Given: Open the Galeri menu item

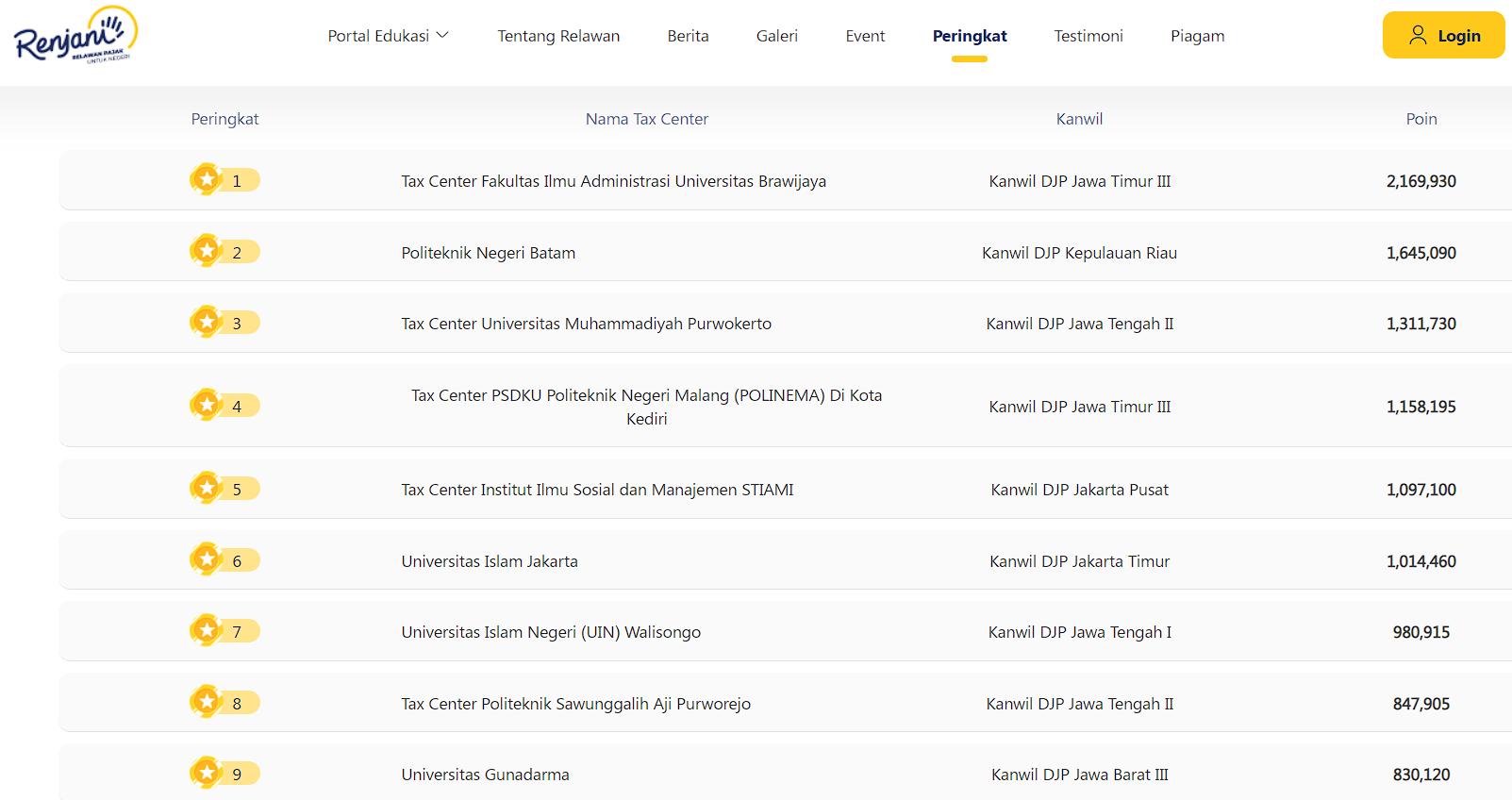Looking at the screenshot, I should 777,36.
